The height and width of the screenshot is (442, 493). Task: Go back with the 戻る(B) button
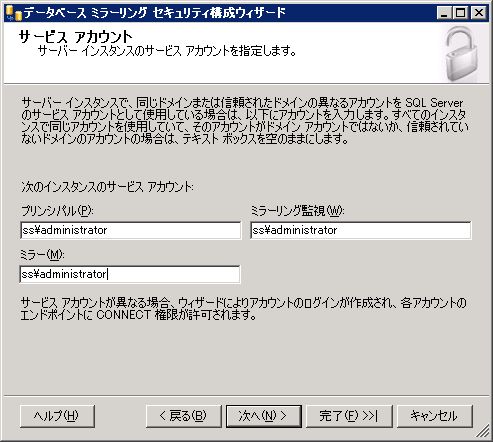[x=184, y=416]
